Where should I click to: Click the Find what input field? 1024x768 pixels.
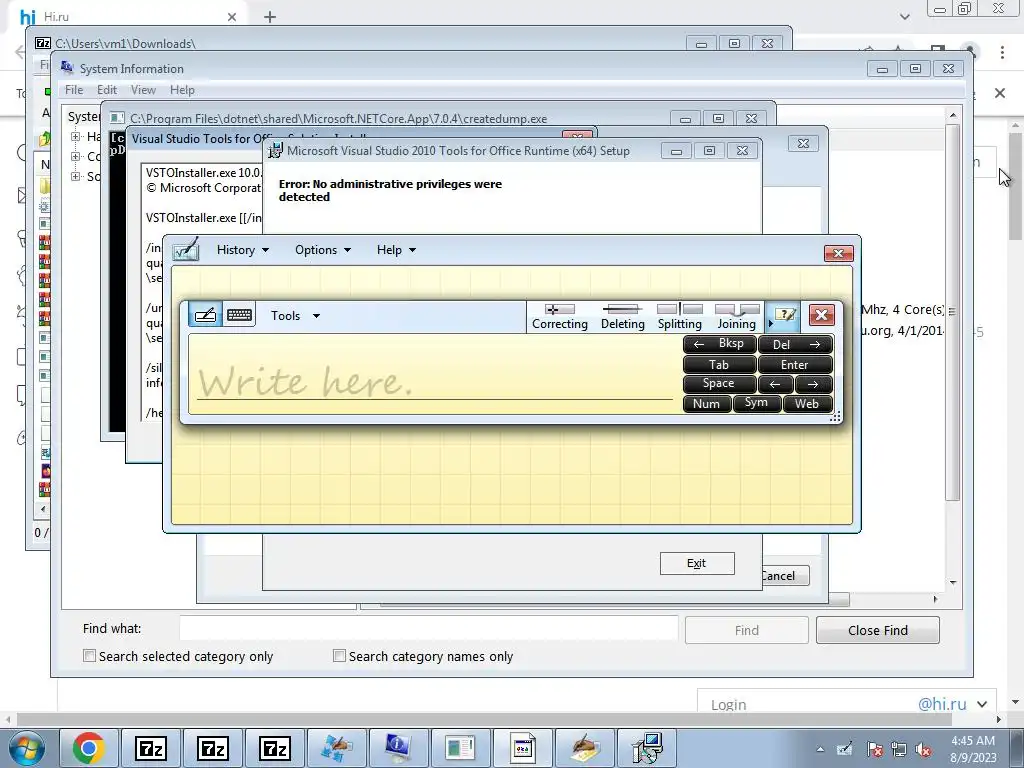coord(428,629)
